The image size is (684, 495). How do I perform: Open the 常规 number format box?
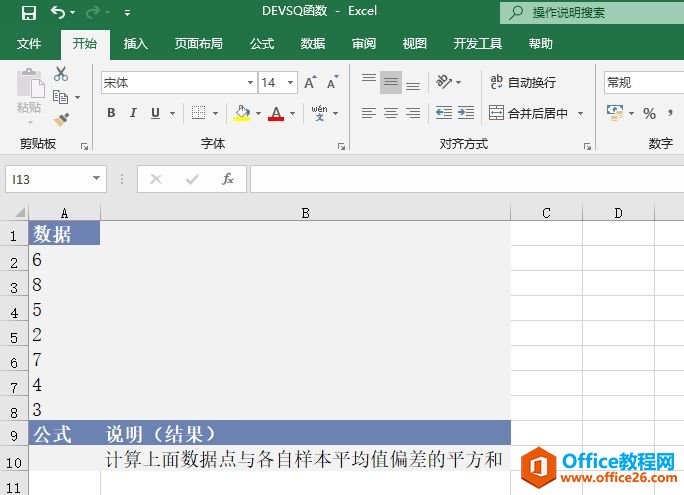tap(644, 82)
